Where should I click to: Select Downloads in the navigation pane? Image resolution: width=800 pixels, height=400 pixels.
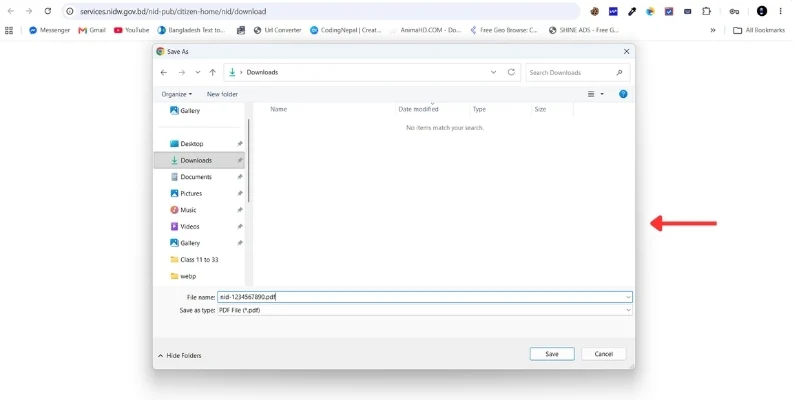pyautogui.click(x=199, y=160)
